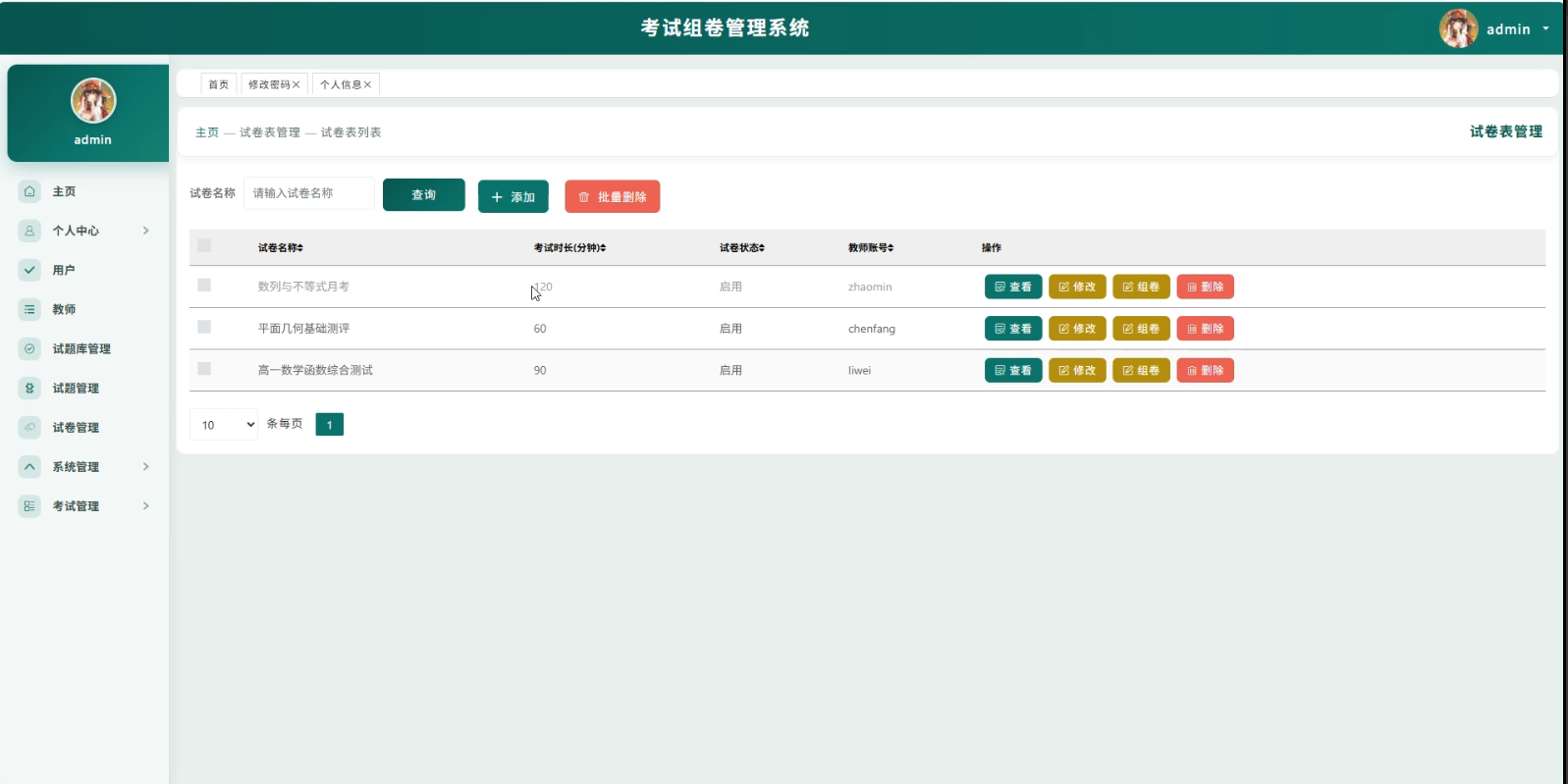The image size is (1568, 784).
Task: Open 试卷管理 in the sidebar menu
Action: pos(76,427)
